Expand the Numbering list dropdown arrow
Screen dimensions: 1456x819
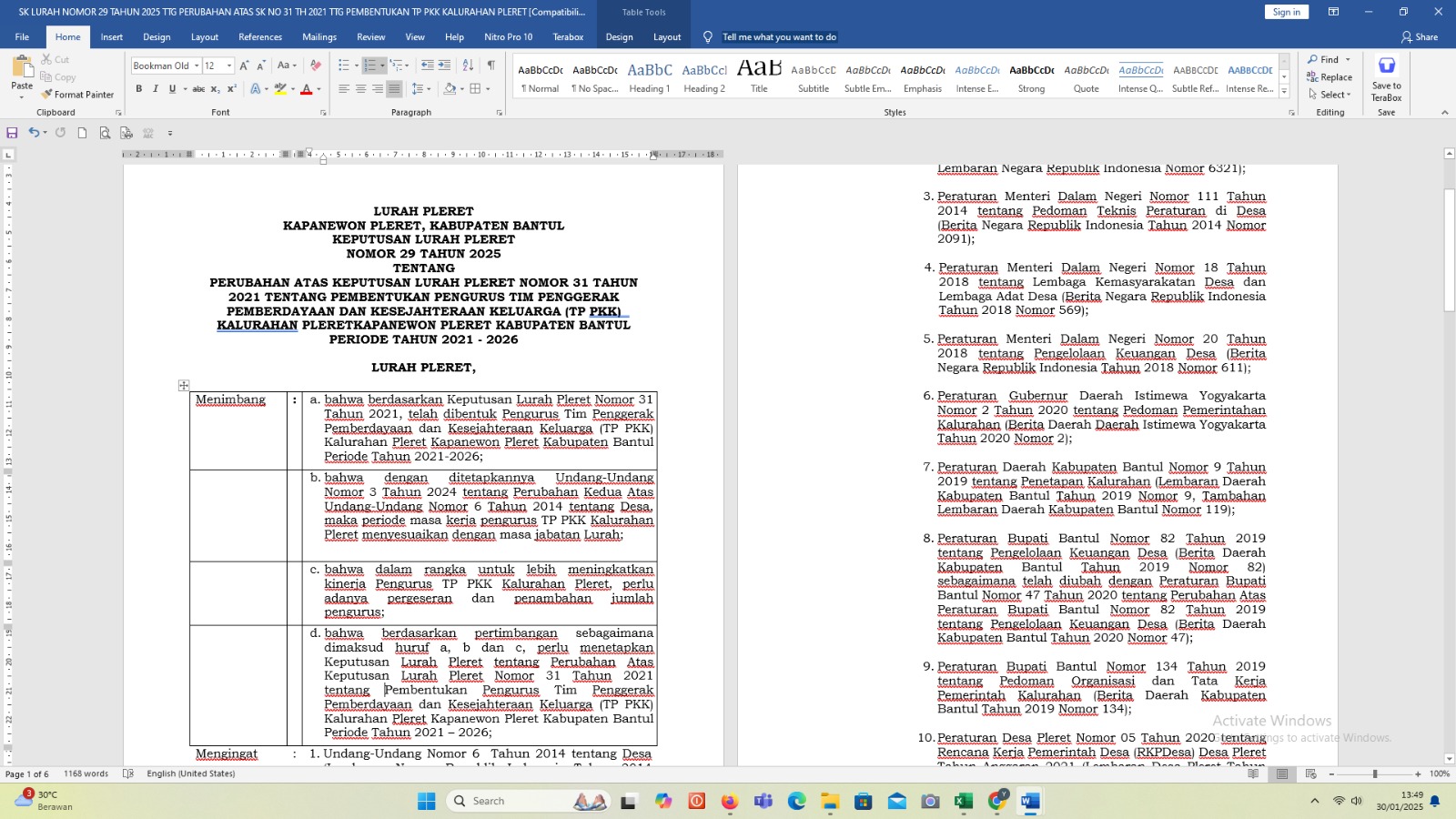coord(383,66)
